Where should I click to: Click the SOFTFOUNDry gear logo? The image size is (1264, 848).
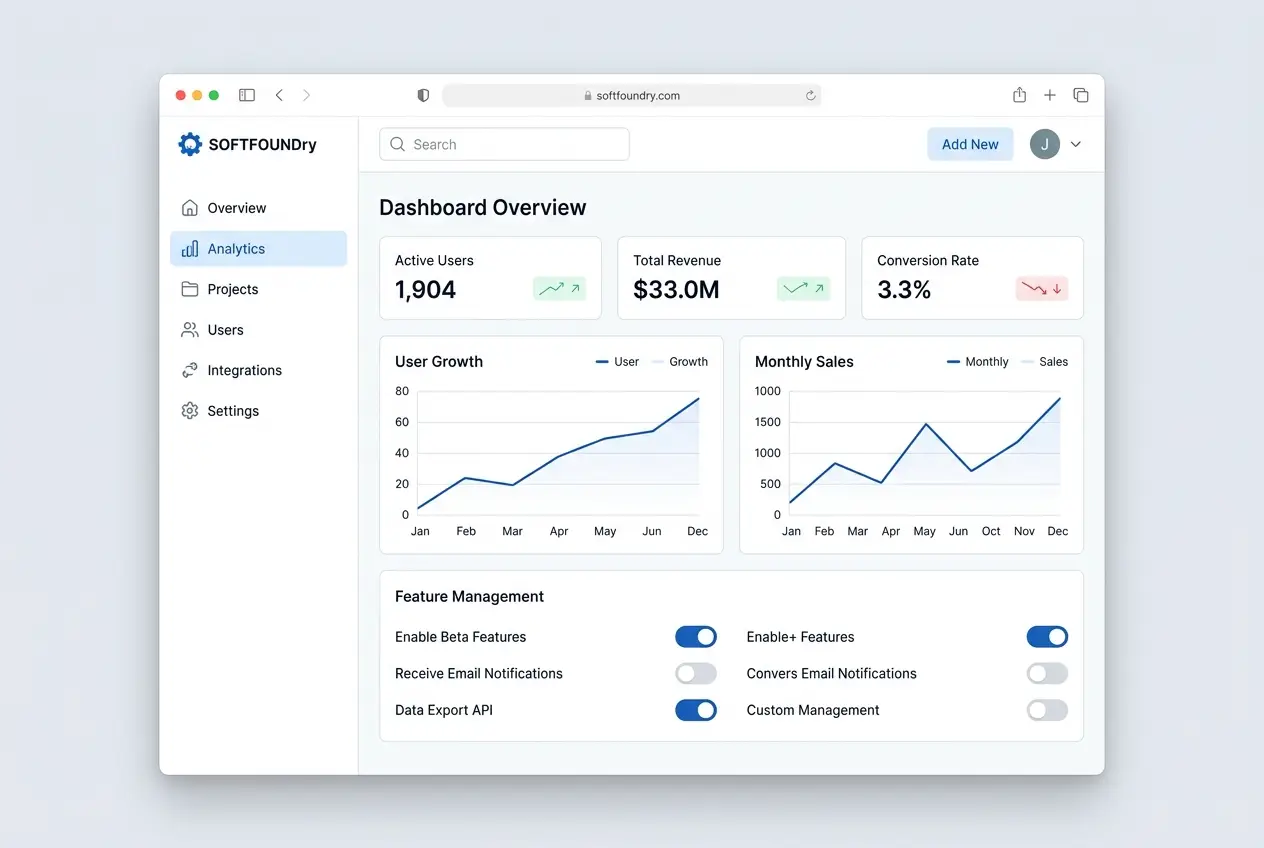pyautogui.click(x=190, y=143)
